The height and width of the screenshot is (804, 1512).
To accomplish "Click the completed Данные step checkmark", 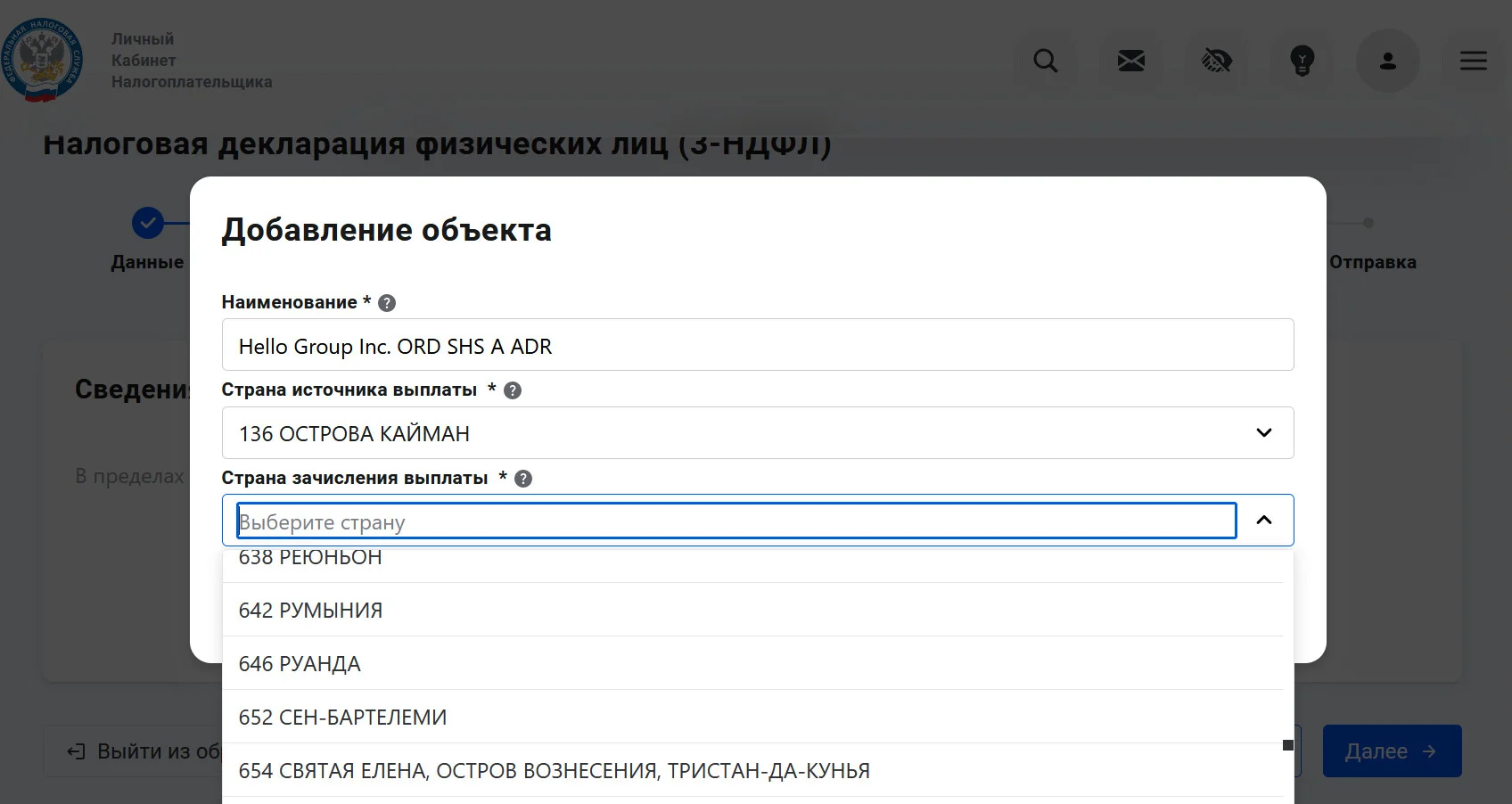I will (x=148, y=223).
